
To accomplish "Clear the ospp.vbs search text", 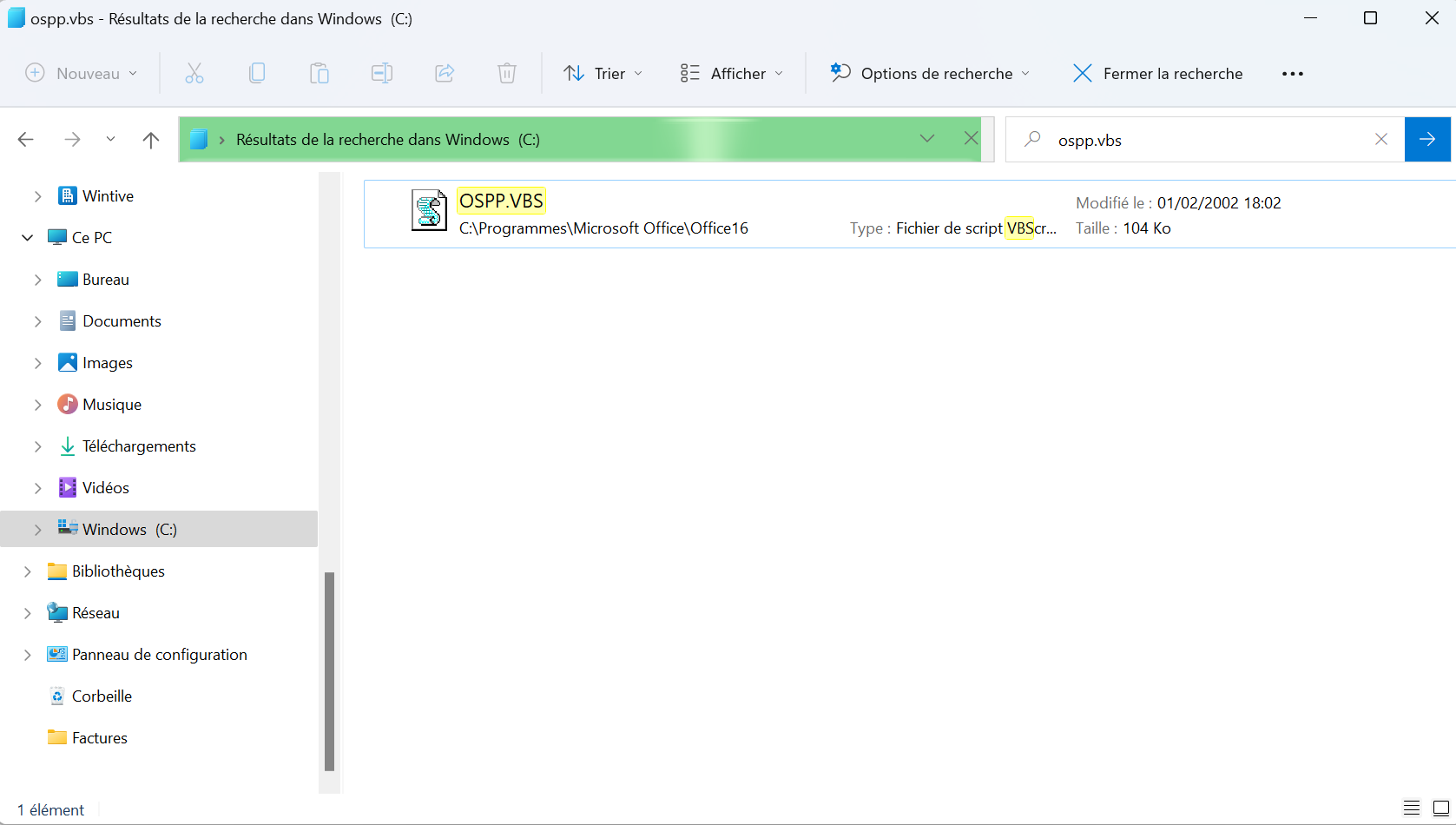I will coord(1380,140).
